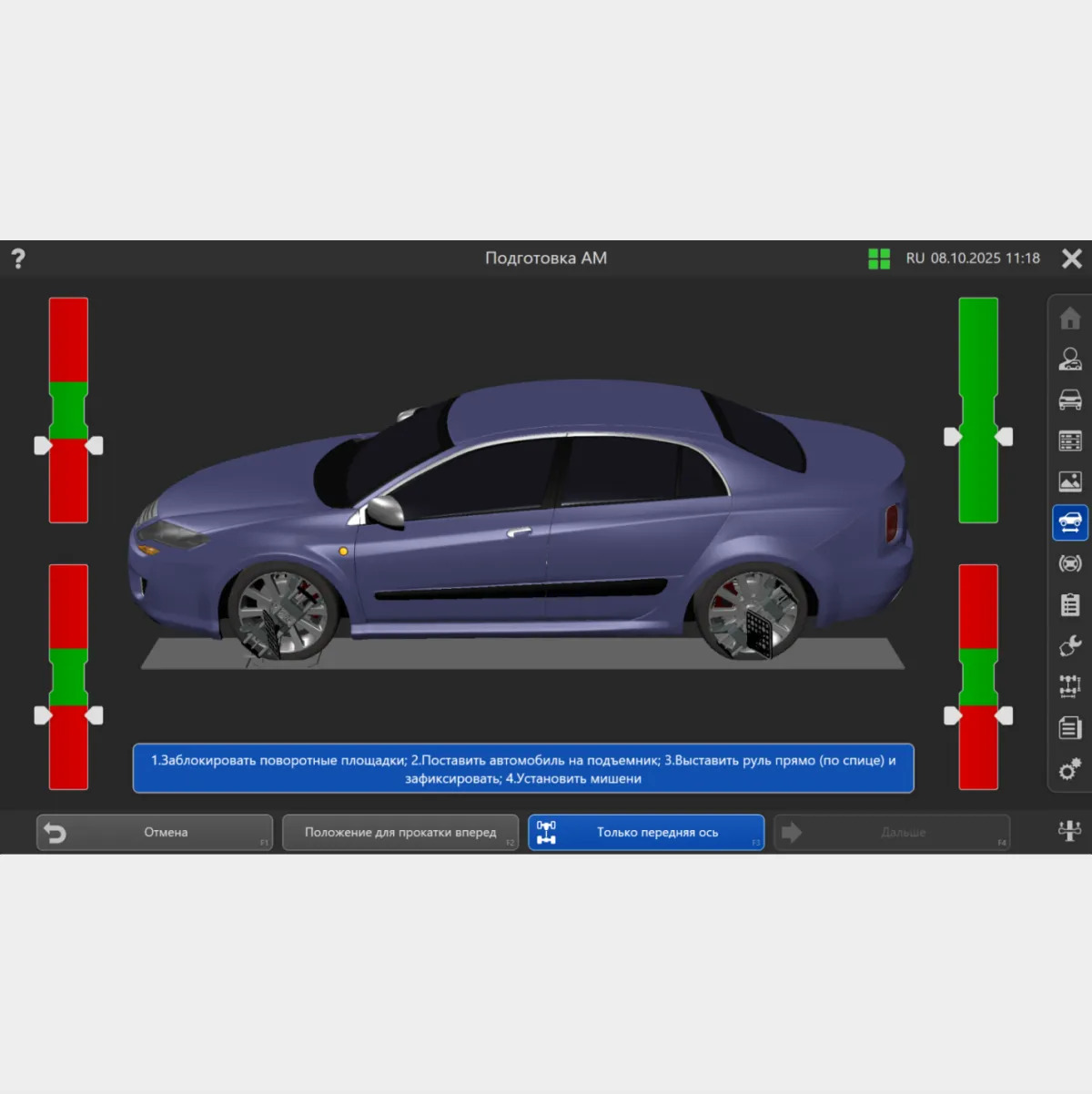Click lift control icon at bottom right
The image size is (1092, 1094).
point(1069,831)
